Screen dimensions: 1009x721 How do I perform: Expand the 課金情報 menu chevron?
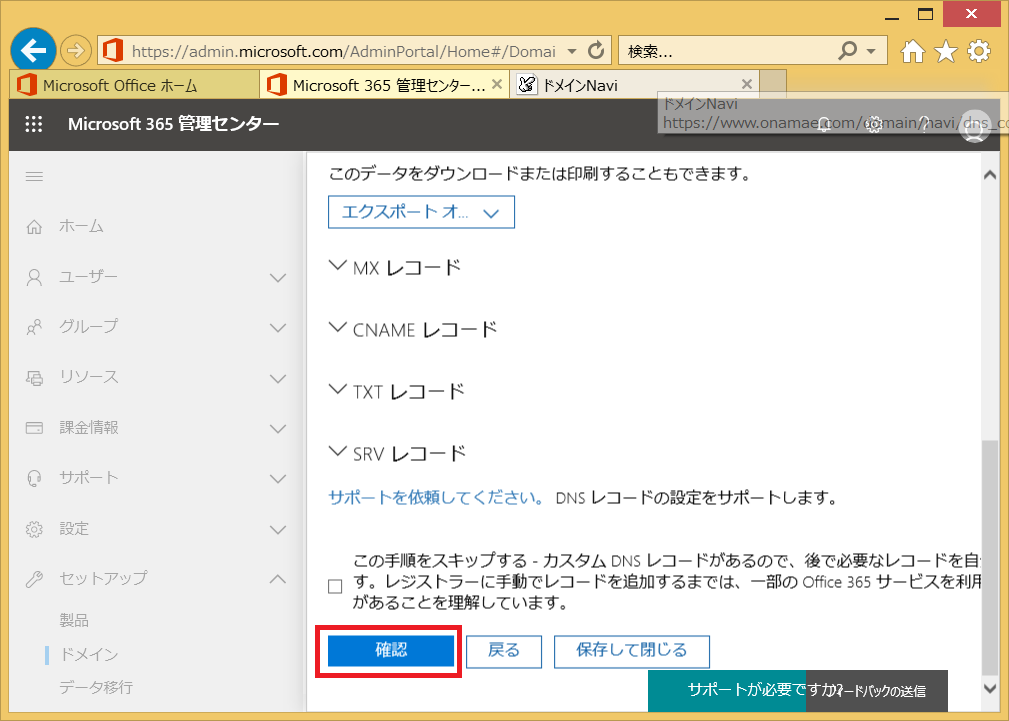(x=278, y=429)
